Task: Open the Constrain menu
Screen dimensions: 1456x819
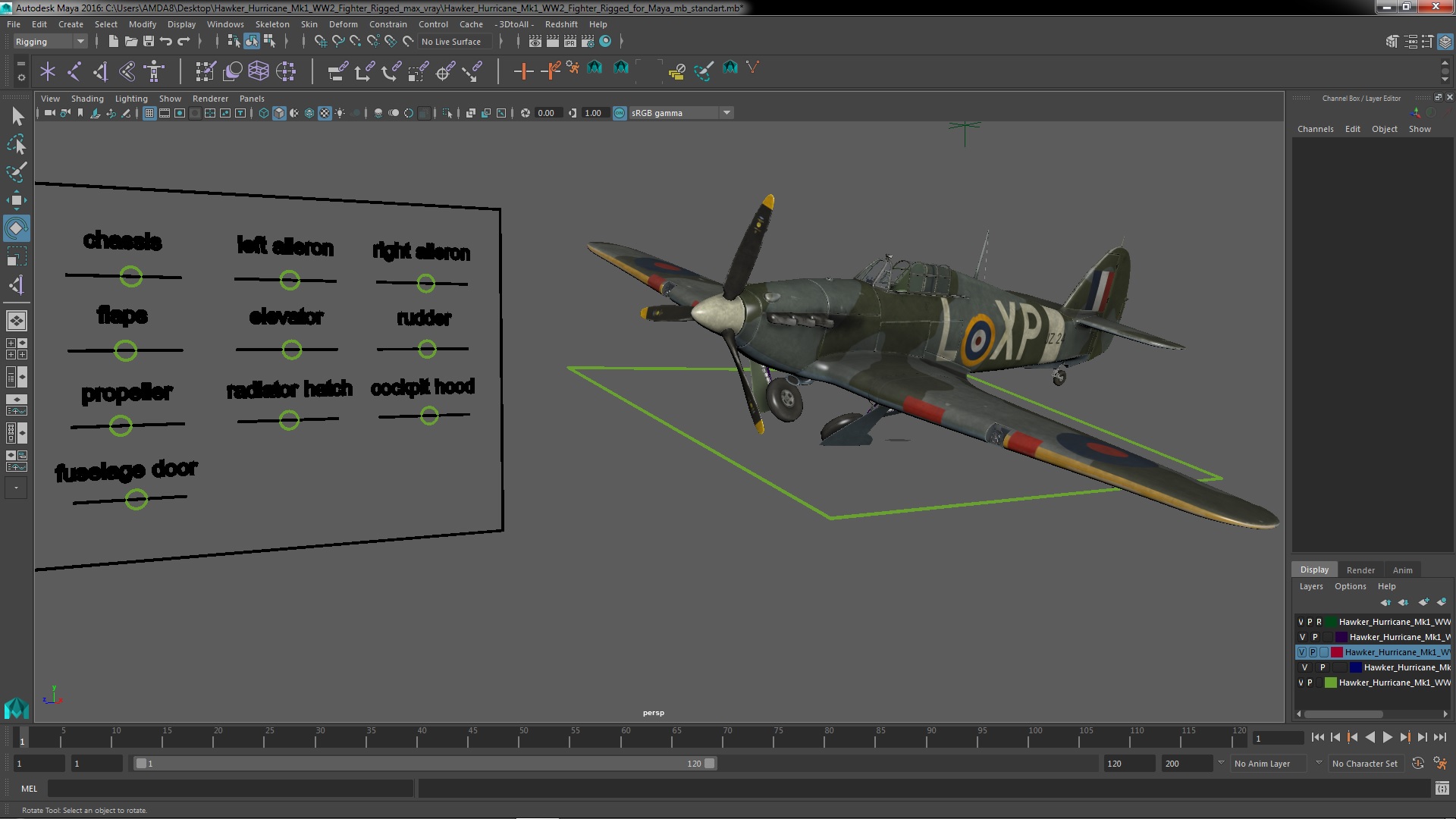Action: click(x=388, y=24)
